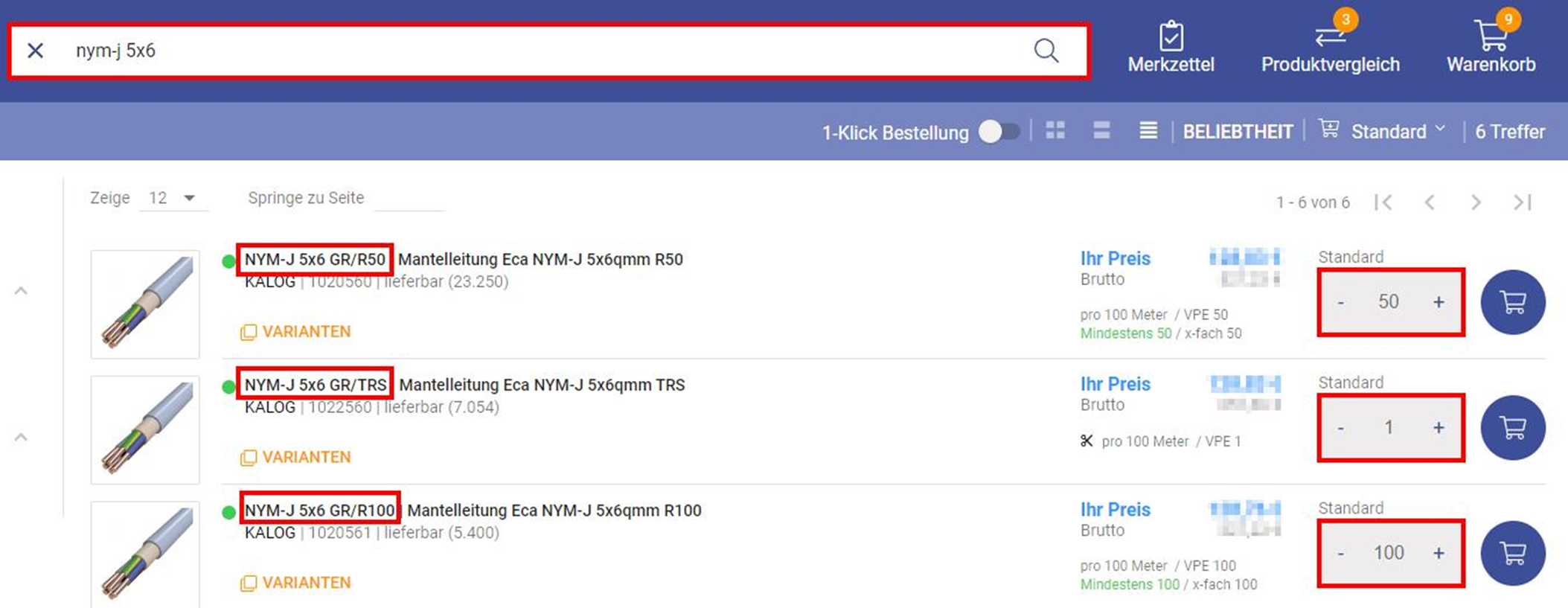
Task: Decrease quantity of the R100 cable
Action: point(1340,554)
